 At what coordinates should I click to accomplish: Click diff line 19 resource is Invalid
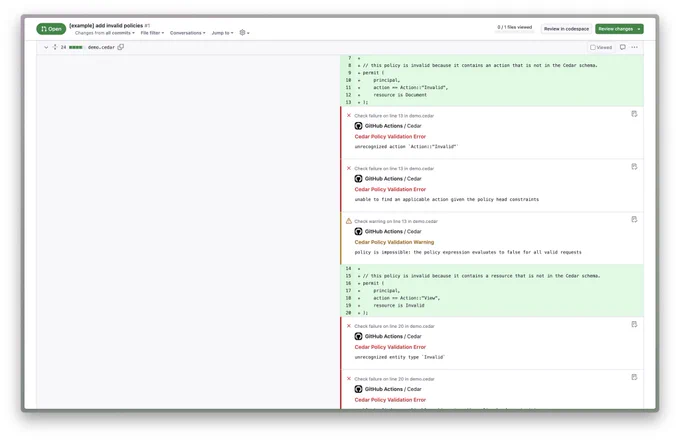399,306
